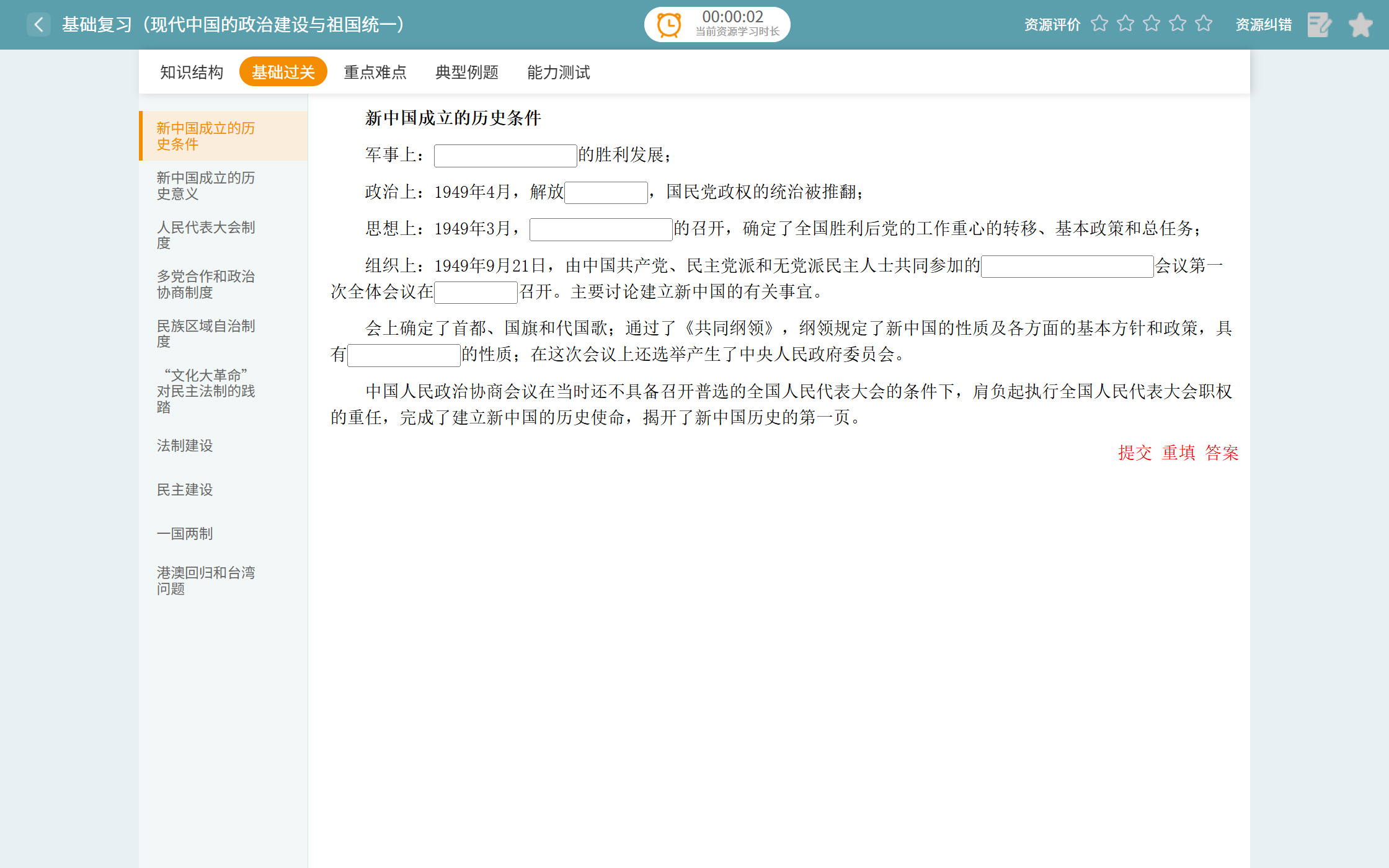
Task: Rate resource with second star
Action: click(x=1125, y=24)
